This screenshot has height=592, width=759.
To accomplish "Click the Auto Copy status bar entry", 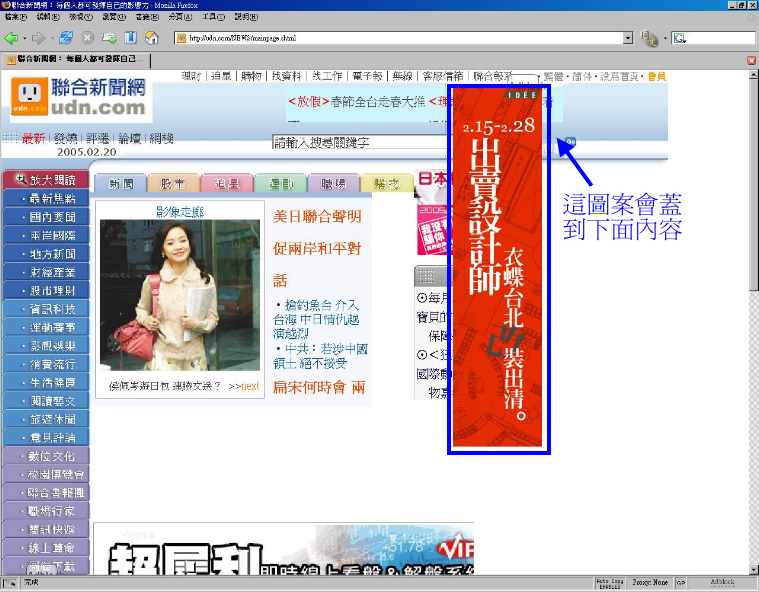I will (609, 583).
